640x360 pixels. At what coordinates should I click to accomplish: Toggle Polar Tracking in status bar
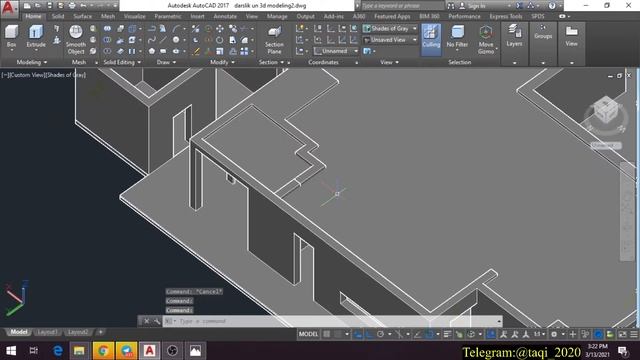click(x=380, y=334)
